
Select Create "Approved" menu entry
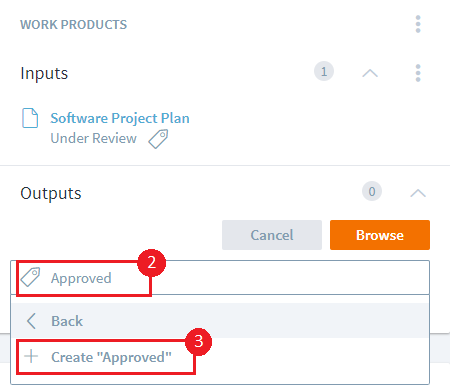click(x=220, y=357)
